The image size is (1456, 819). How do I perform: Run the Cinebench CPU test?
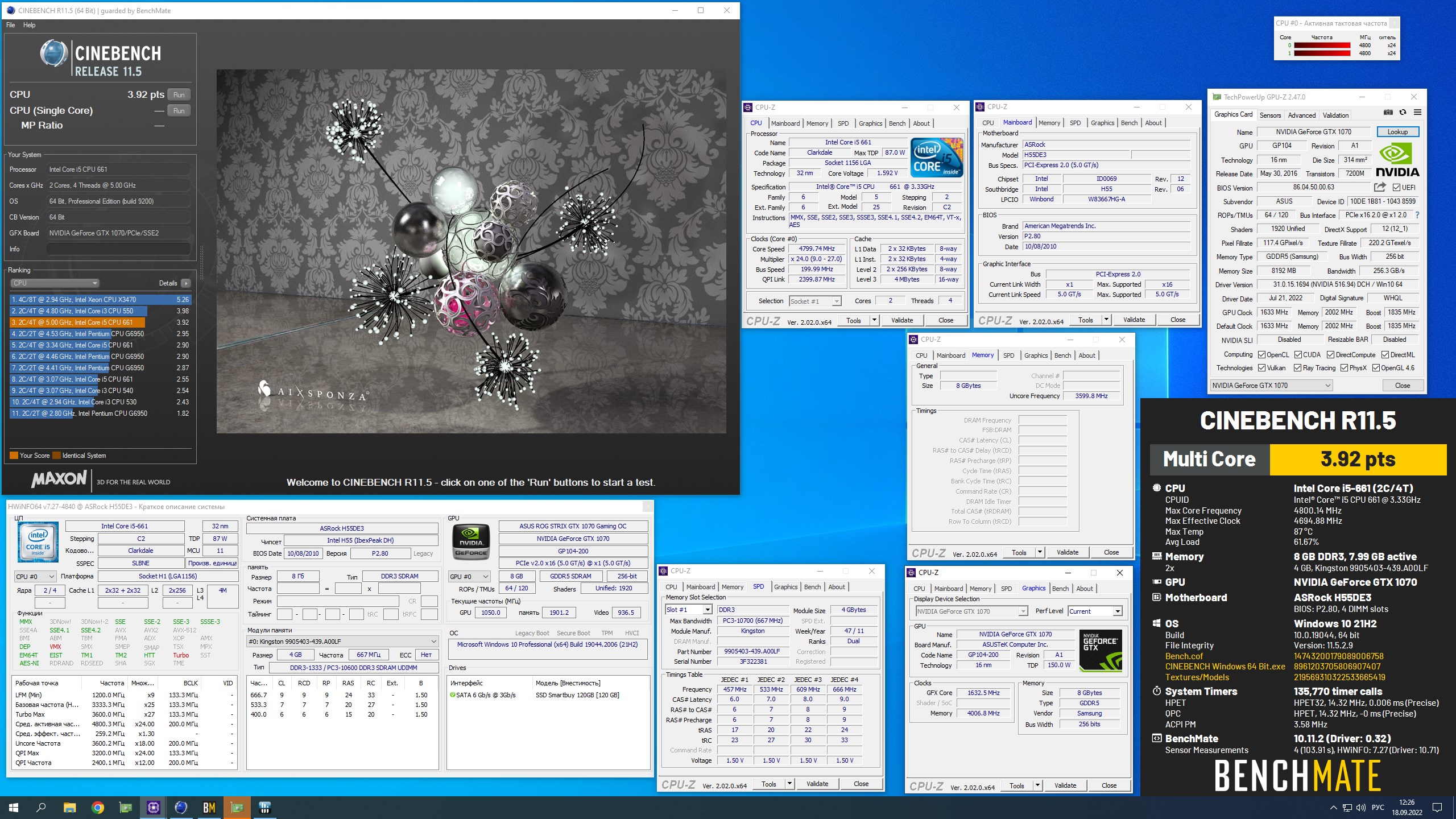[x=179, y=95]
